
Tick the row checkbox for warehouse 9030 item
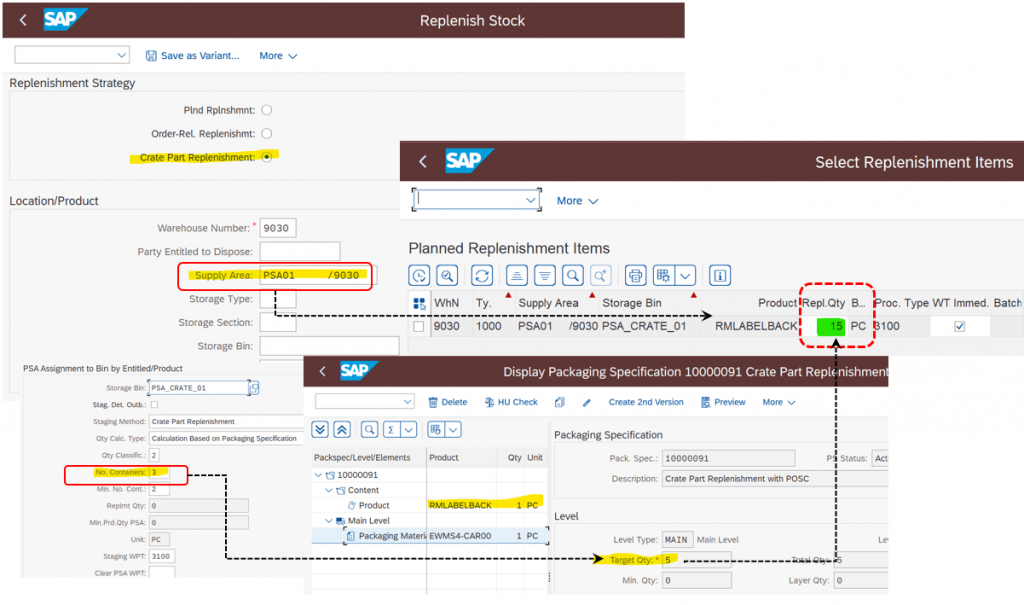click(x=419, y=326)
